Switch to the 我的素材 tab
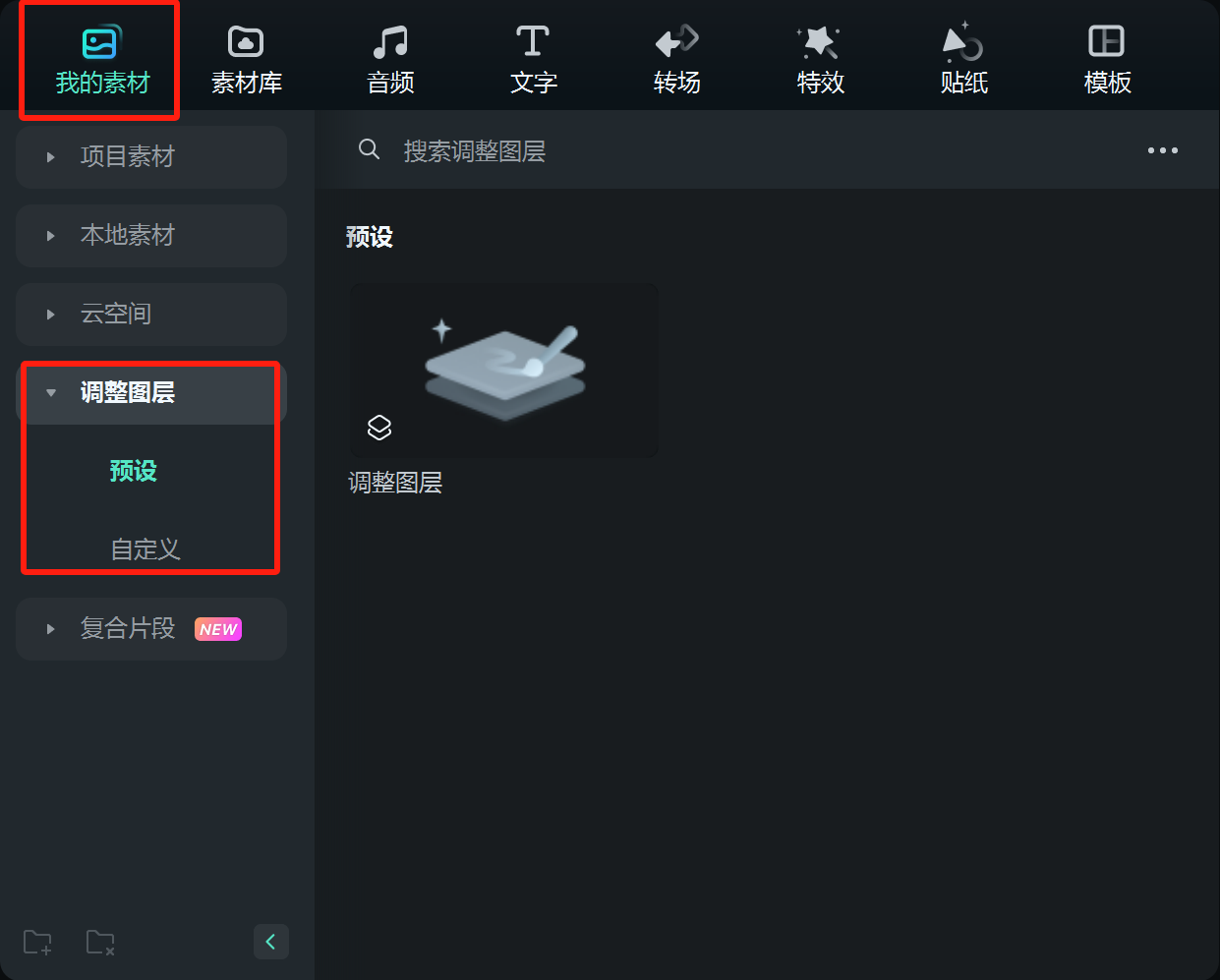Image resolution: width=1220 pixels, height=980 pixels. pyautogui.click(x=99, y=56)
